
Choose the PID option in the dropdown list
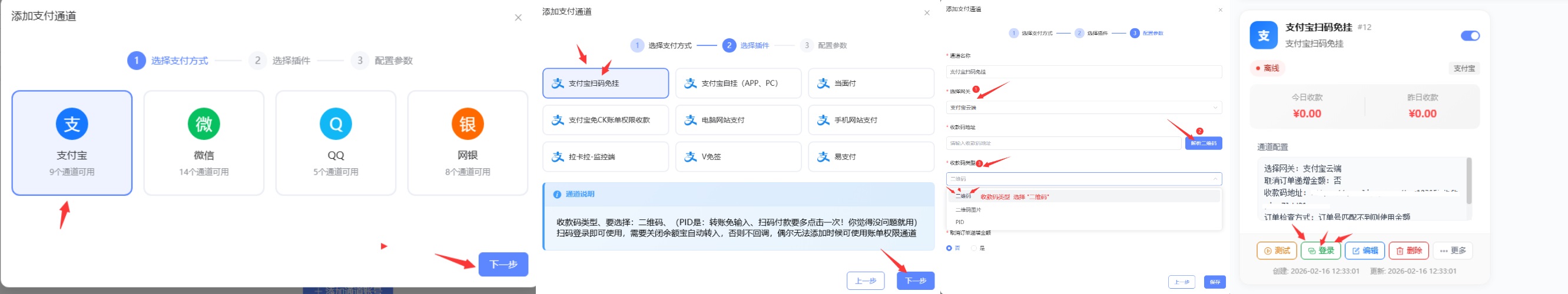1084,222
